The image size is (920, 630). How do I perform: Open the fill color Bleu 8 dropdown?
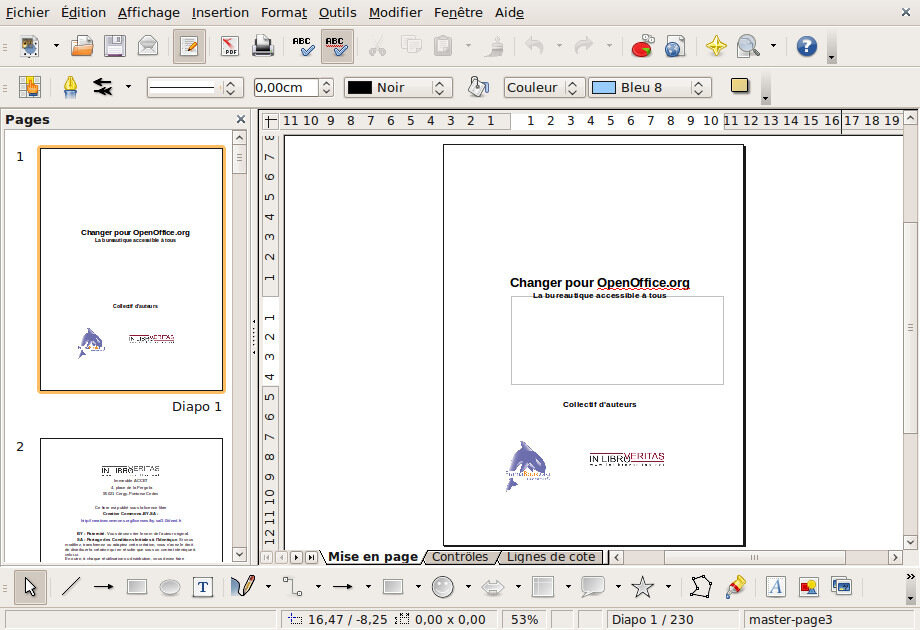pyautogui.click(x=649, y=88)
